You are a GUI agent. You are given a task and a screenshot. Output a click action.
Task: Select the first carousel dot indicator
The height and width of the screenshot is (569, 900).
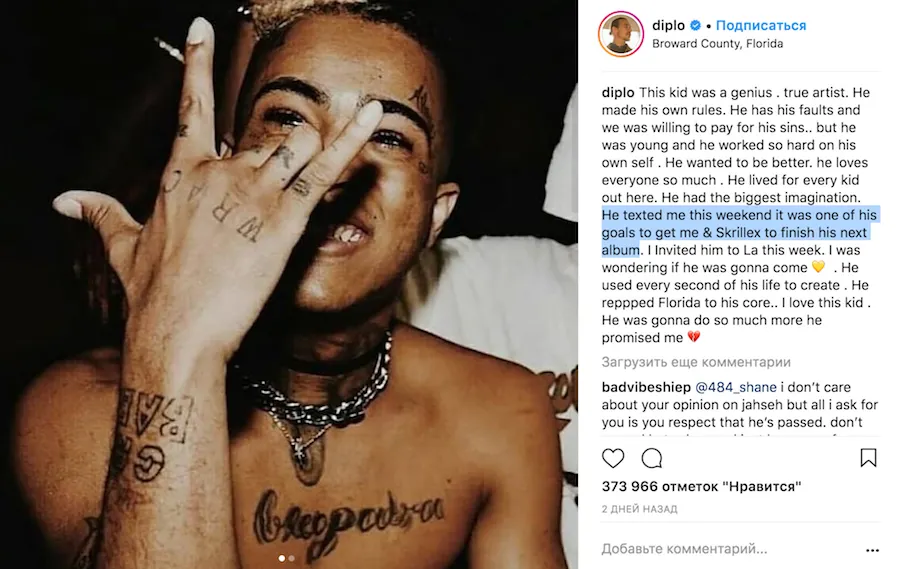(x=281, y=558)
